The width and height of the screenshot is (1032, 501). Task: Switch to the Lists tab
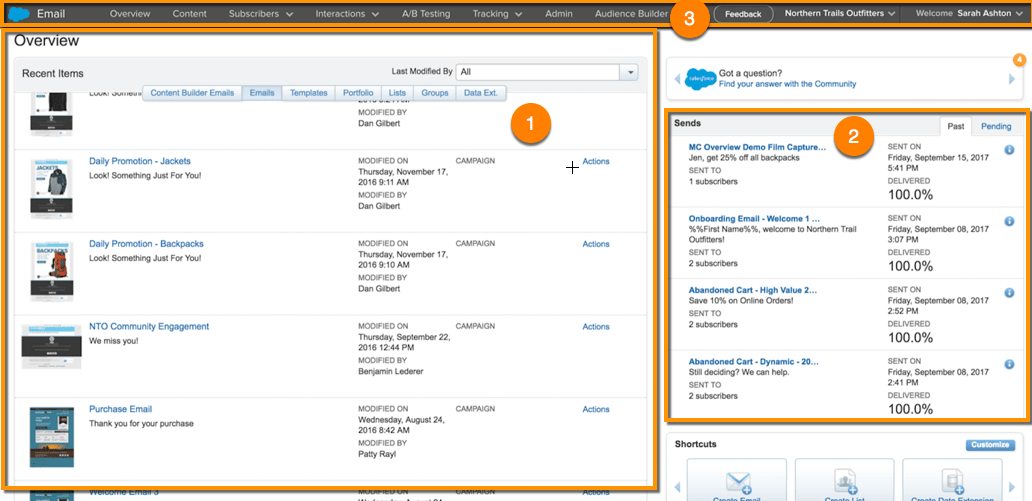398,93
